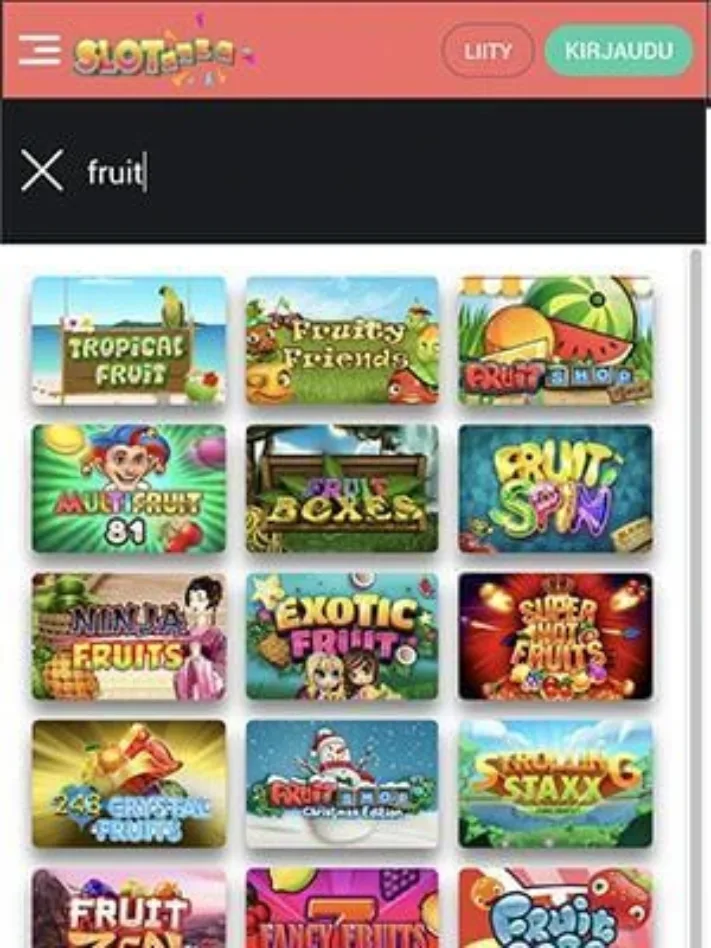Open the hamburger menu icon
Image resolution: width=711 pixels, height=948 pixels.
[39, 50]
